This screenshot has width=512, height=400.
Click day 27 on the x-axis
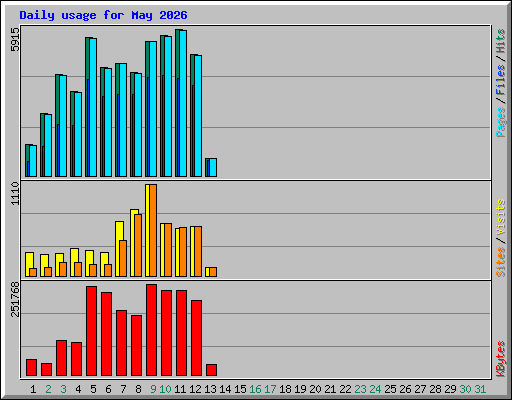pyautogui.click(x=420, y=389)
